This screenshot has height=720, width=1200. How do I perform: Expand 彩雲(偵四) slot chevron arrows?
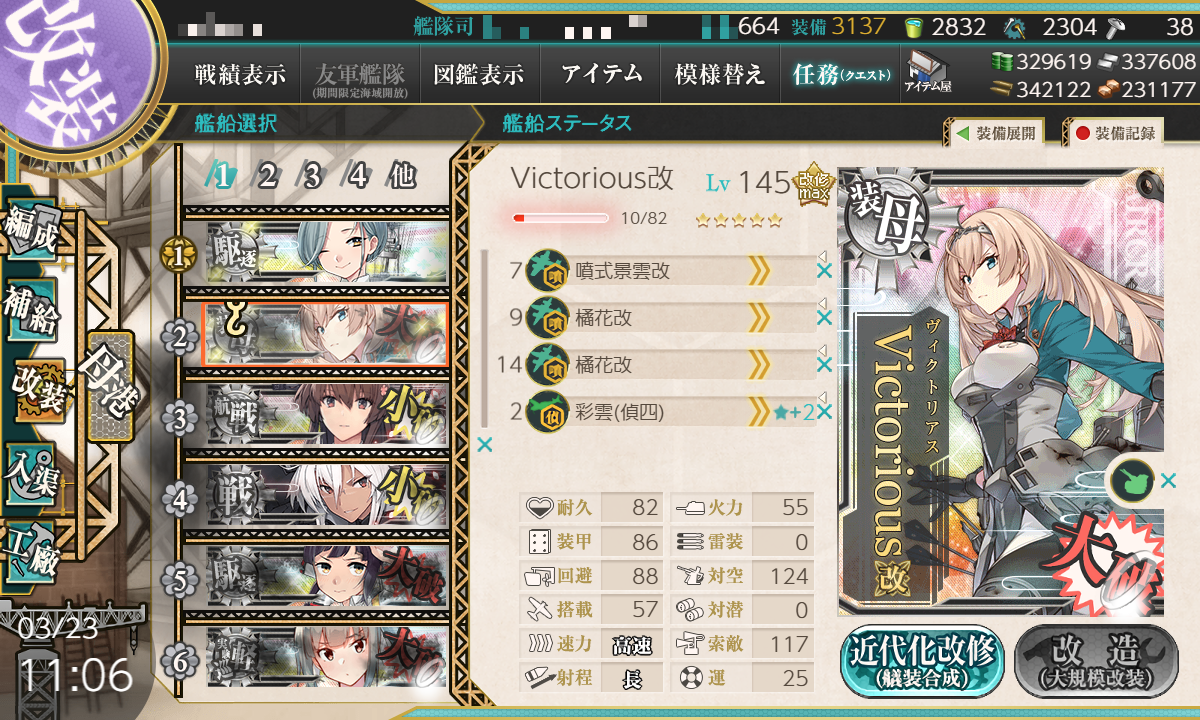(759, 411)
